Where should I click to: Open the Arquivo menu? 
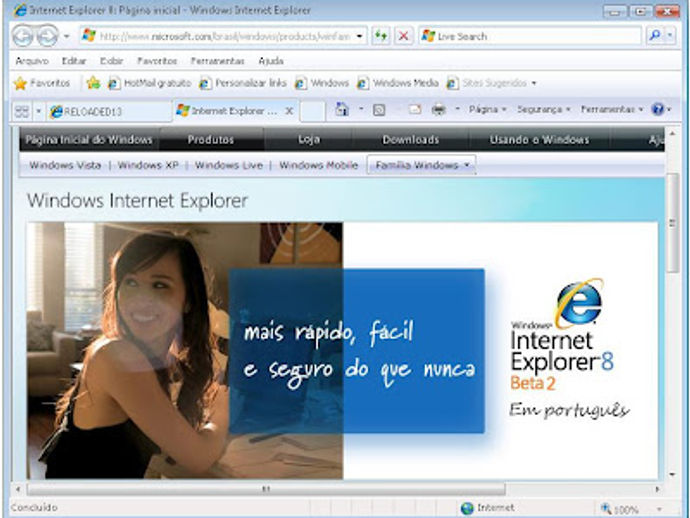[32, 61]
